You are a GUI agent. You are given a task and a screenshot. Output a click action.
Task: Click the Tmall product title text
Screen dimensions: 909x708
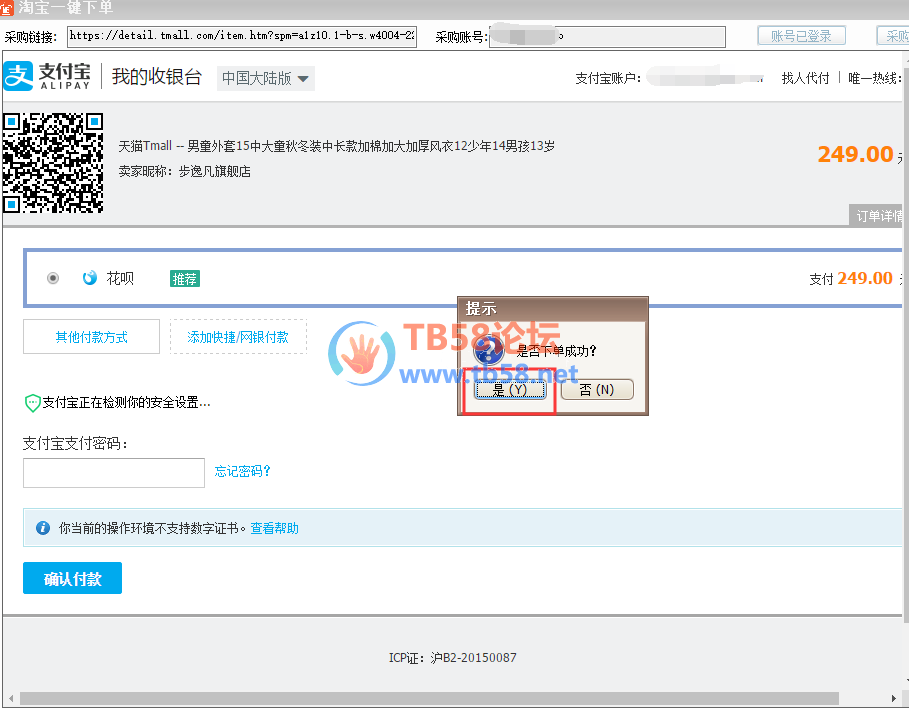click(336, 146)
